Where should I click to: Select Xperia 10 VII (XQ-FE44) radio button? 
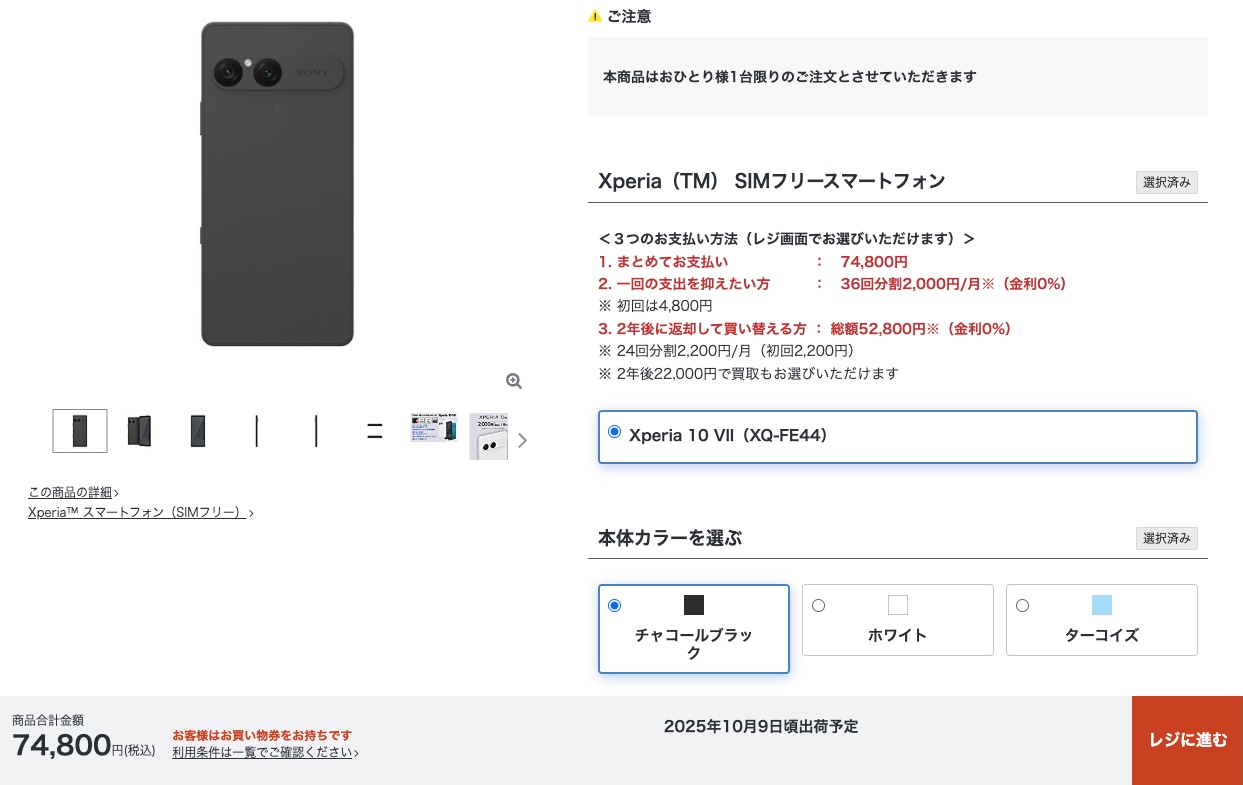coord(614,432)
